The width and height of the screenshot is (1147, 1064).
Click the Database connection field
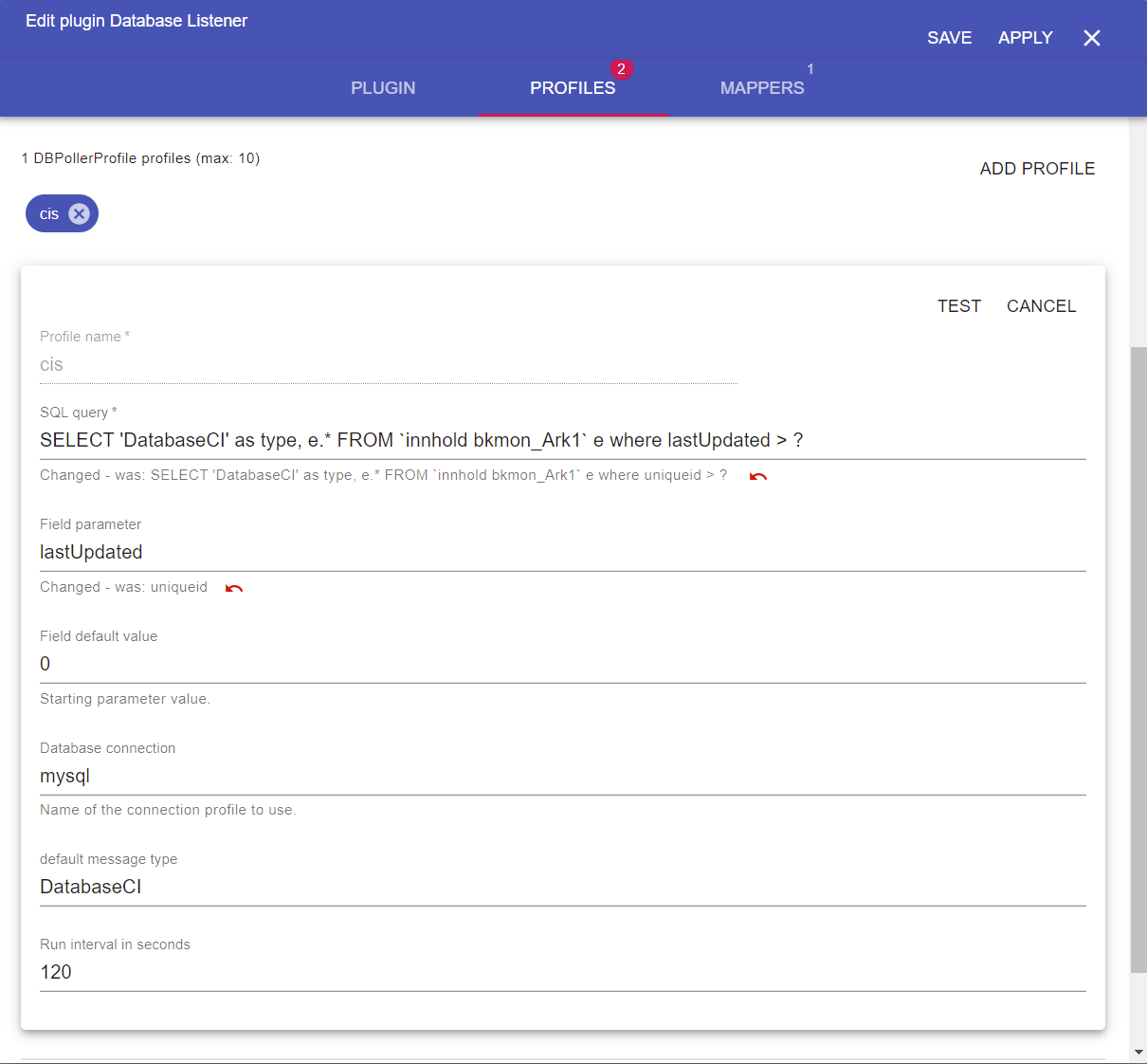(x=561, y=777)
